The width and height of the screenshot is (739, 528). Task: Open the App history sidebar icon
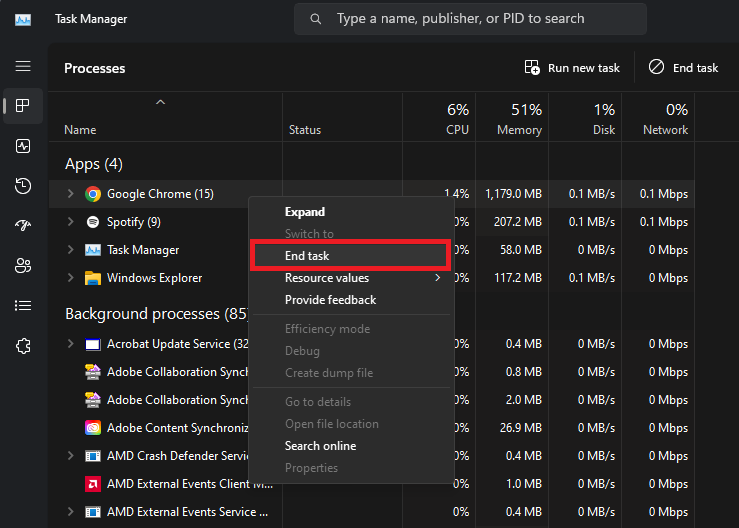tap(23, 186)
